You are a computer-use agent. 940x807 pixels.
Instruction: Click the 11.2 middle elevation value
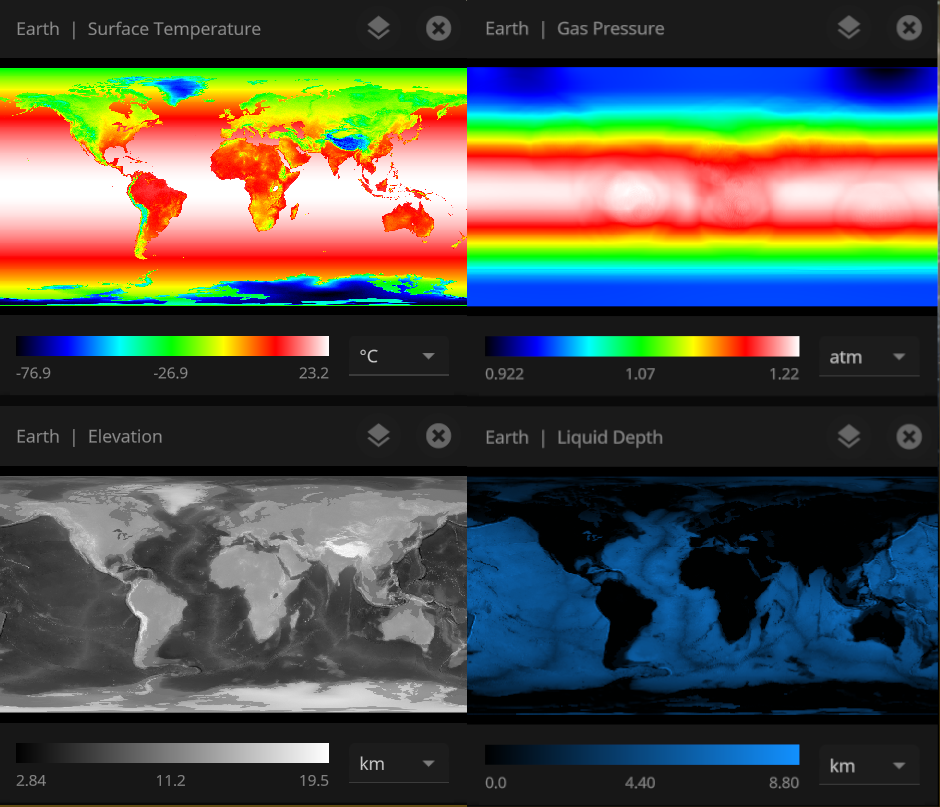click(x=170, y=781)
